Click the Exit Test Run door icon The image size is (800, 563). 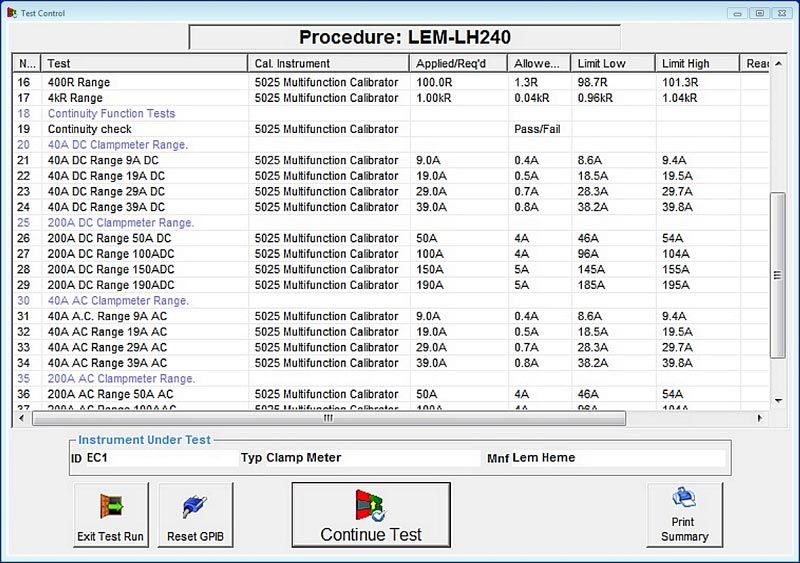click(x=111, y=507)
